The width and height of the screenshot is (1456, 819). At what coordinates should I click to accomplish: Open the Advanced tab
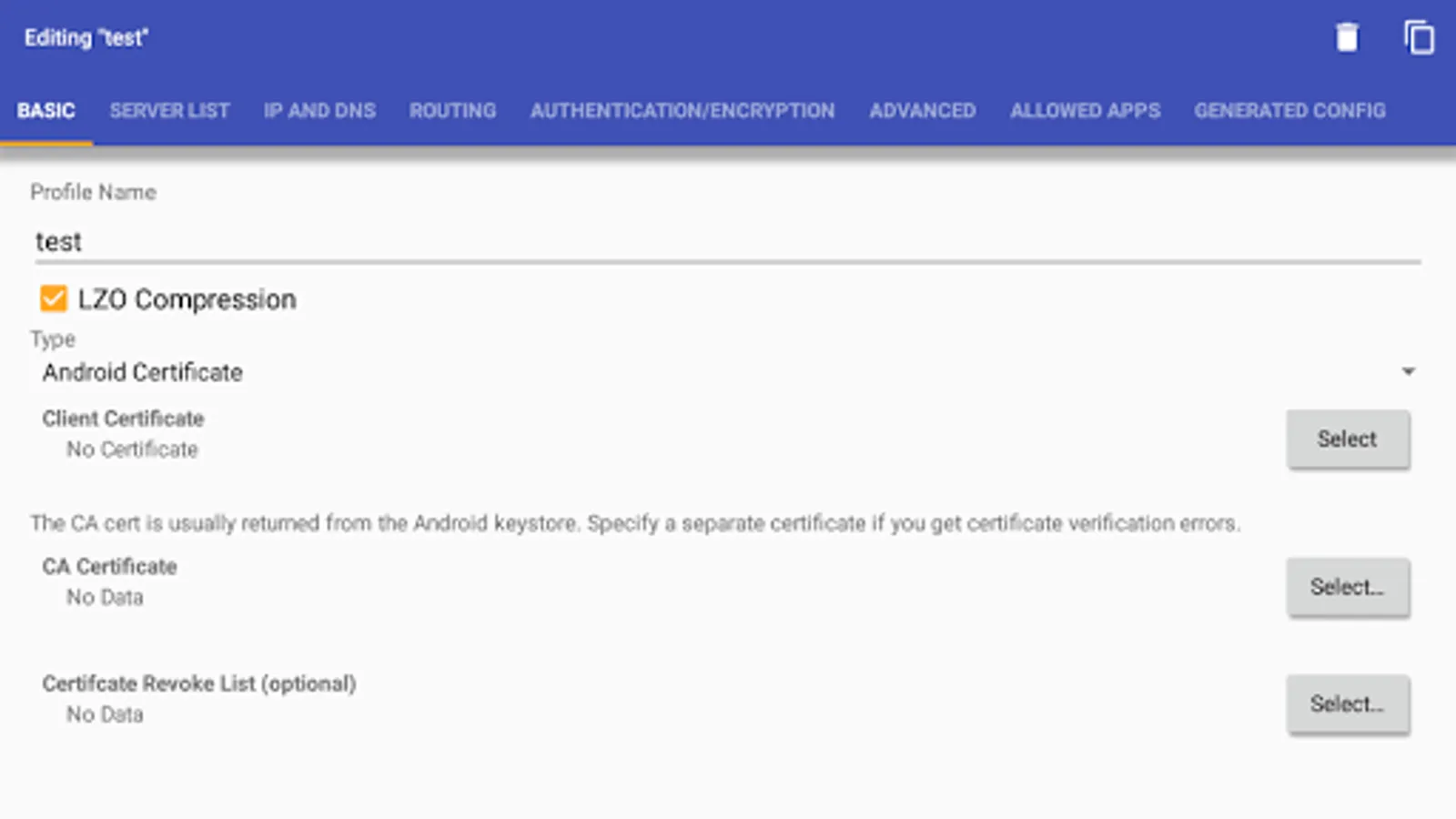click(922, 111)
